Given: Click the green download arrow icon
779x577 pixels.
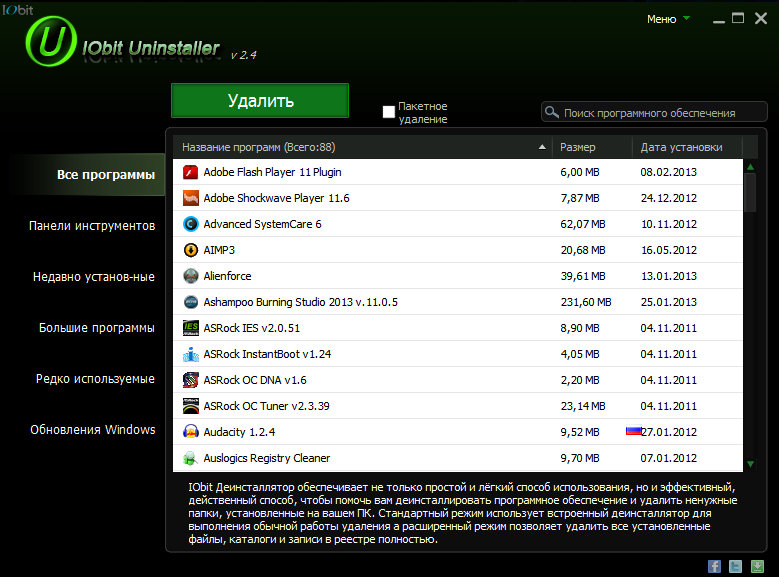Looking at the screenshot, I should pyautogui.click(x=757, y=566).
